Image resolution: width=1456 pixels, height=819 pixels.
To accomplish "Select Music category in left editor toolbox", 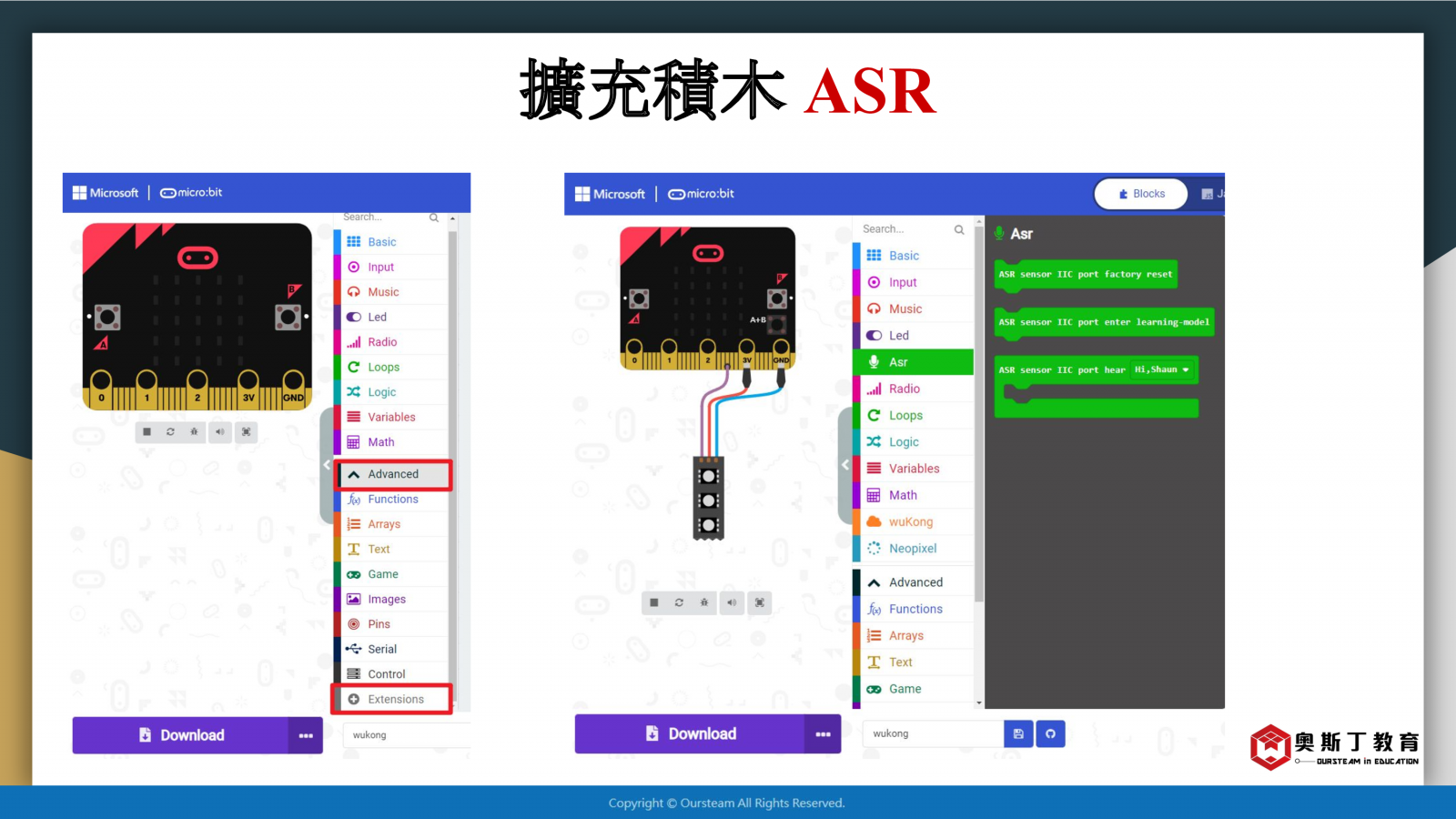I will tap(391, 292).
